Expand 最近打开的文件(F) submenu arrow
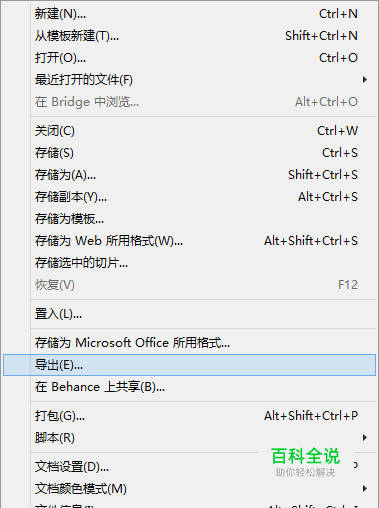The width and height of the screenshot is (379, 508). (365, 80)
